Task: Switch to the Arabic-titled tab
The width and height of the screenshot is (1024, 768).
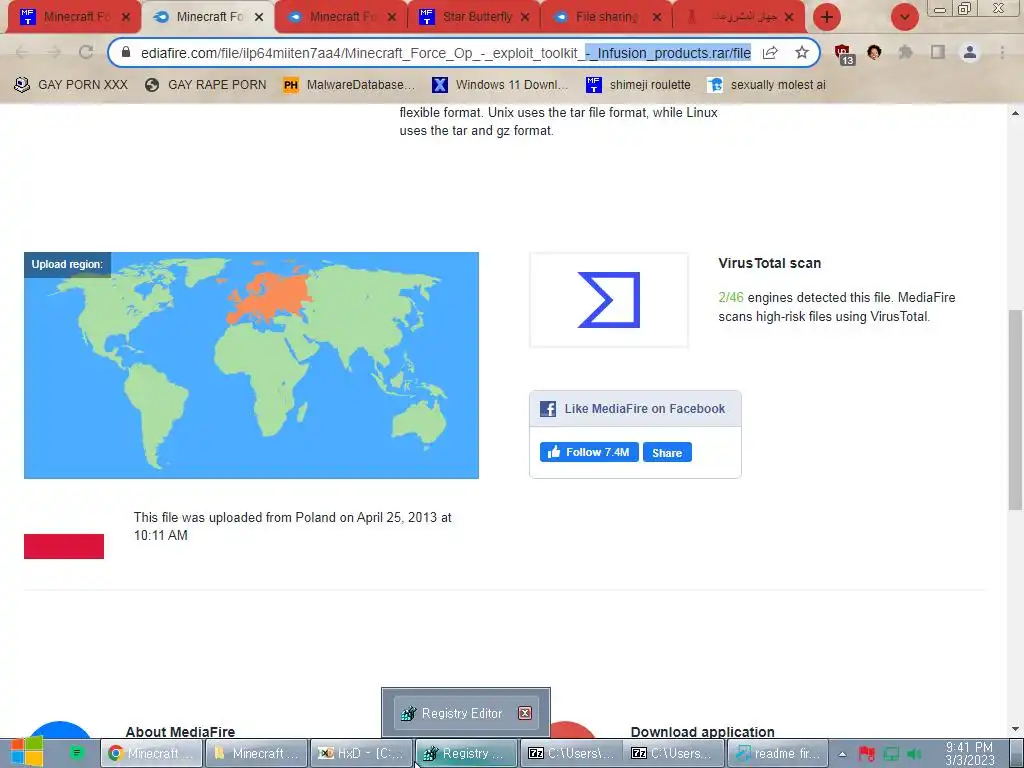Action: [739, 17]
